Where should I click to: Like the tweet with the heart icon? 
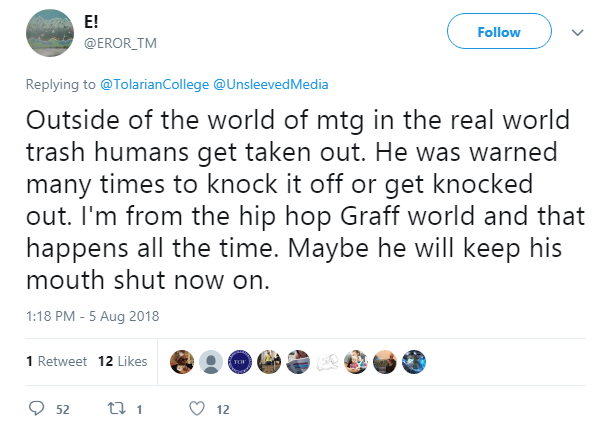pos(197,409)
